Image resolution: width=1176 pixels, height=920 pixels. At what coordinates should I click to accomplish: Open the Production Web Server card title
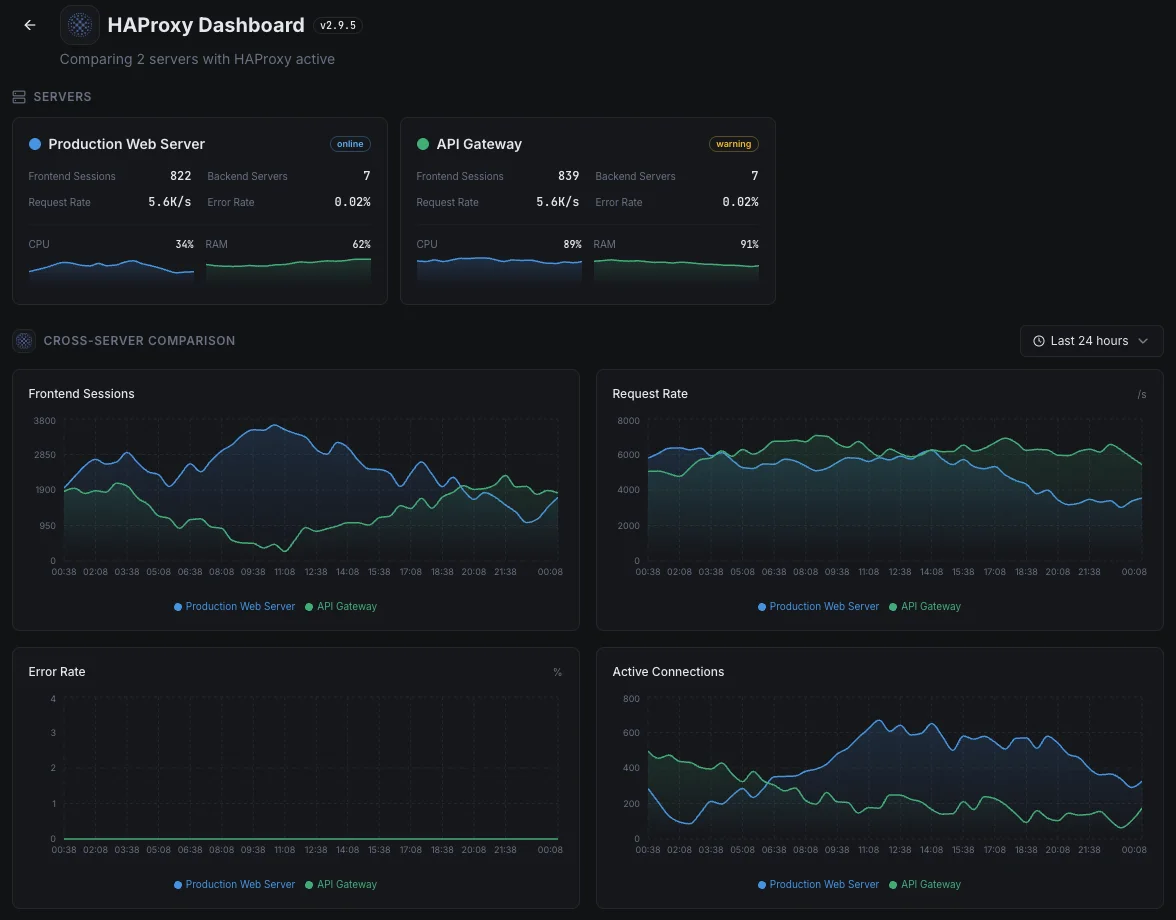point(127,144)
